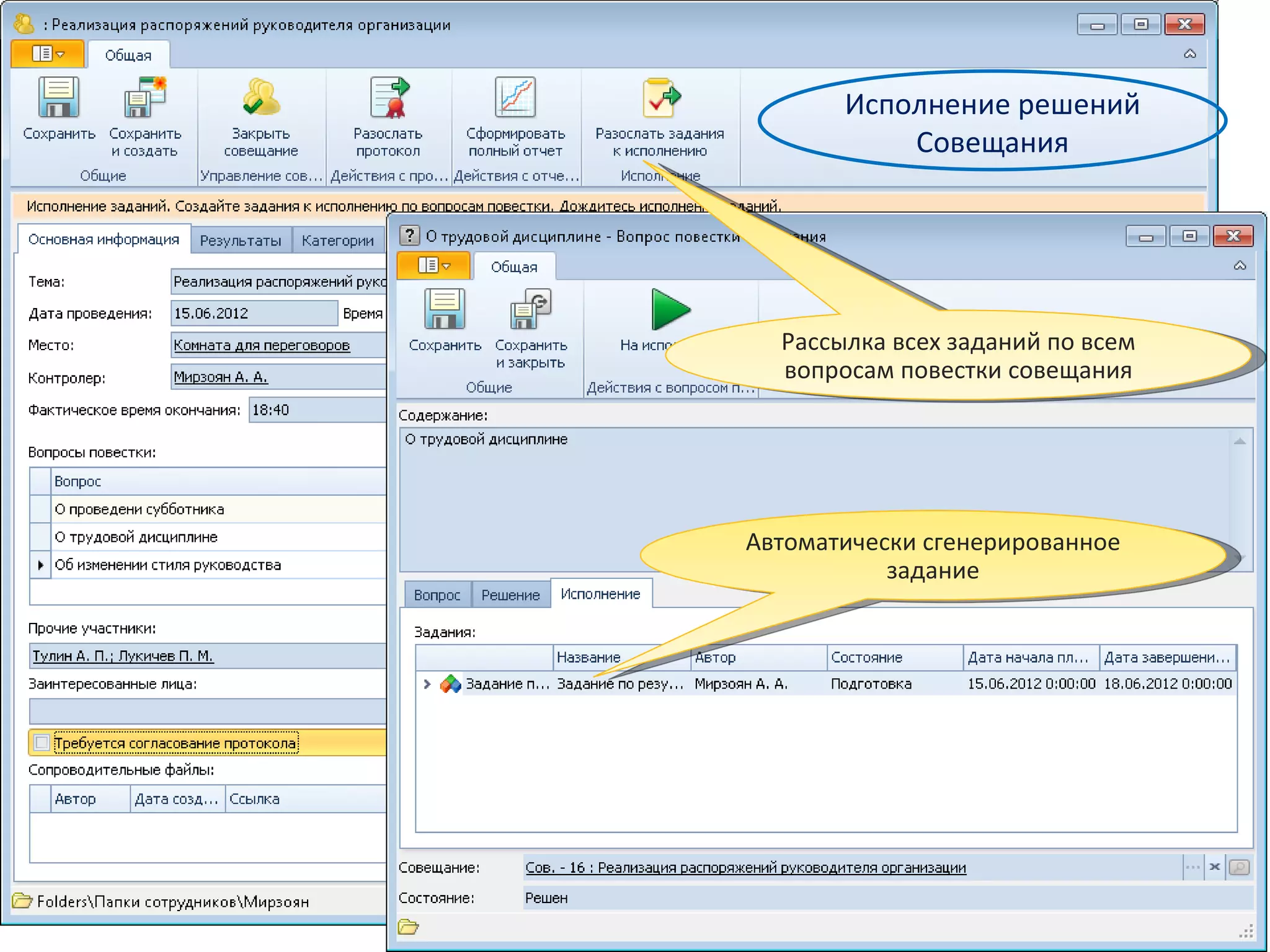This screenshot has height=952, width=1270.
Task: Click Разослать протокол ribbon icon
Action: [388, 98]
